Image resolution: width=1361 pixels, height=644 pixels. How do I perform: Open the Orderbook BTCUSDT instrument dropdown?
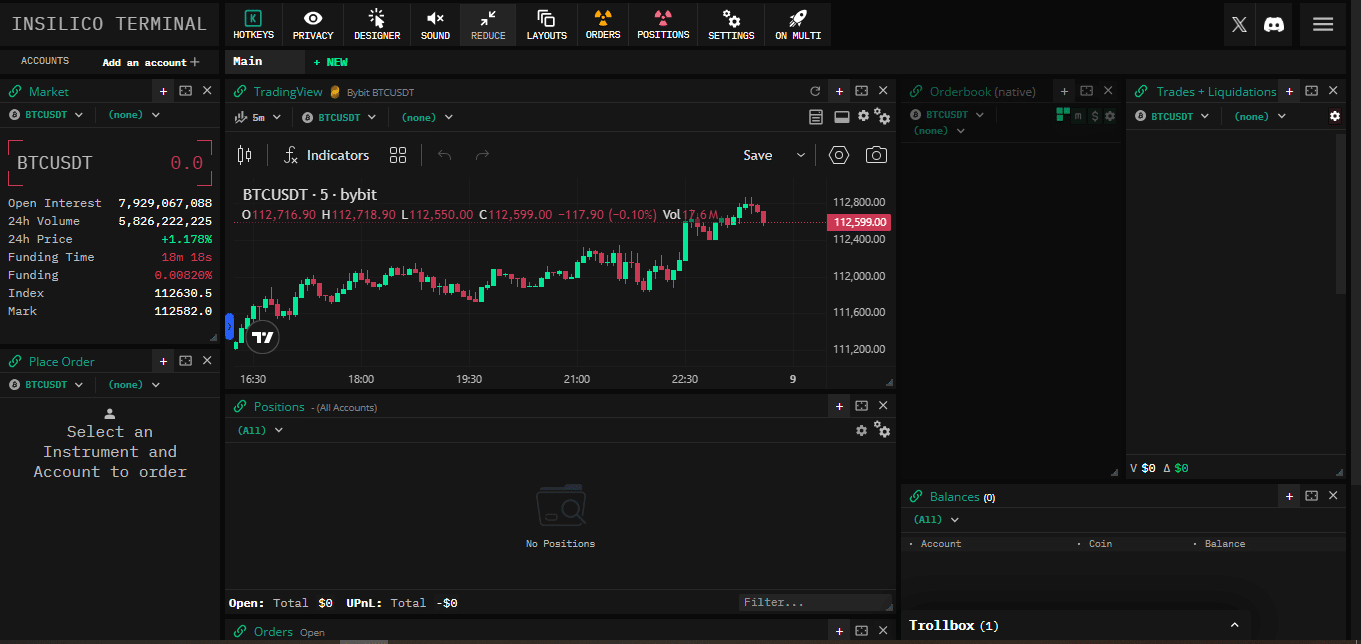tap(946, 115)
